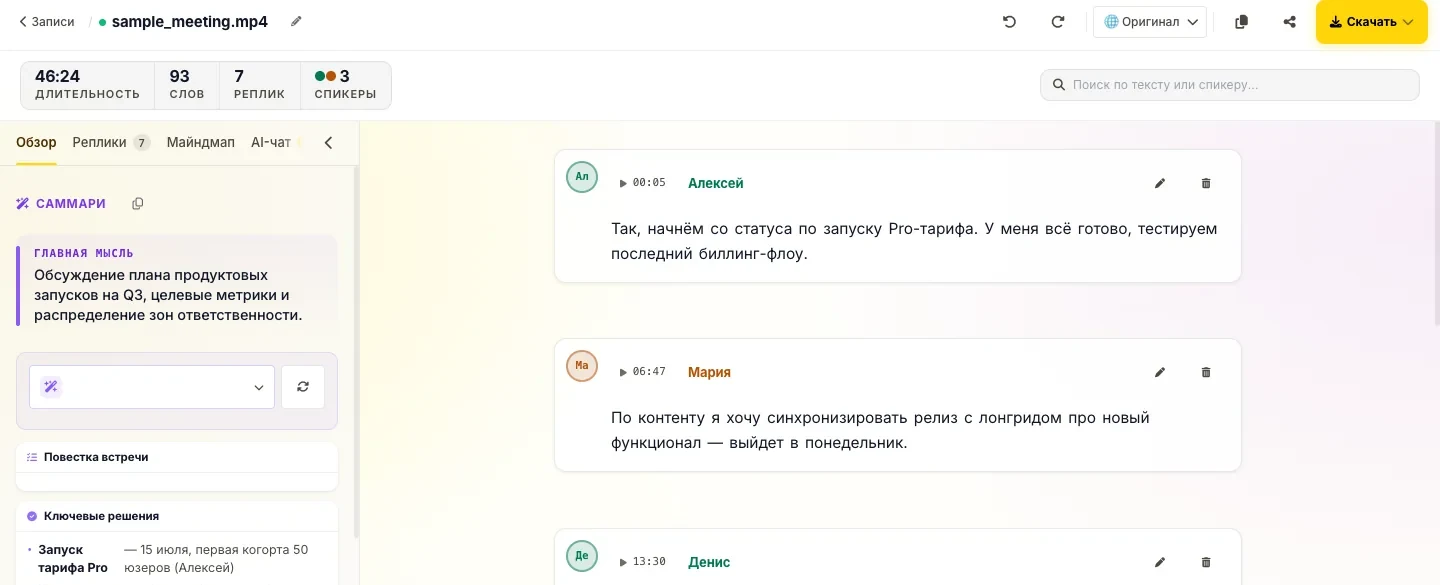Image resolution: width=1440 pixels, height=585 pixels.
Task: Delete Мария's replica with trash icon
Action: (x=1206, y=372)
